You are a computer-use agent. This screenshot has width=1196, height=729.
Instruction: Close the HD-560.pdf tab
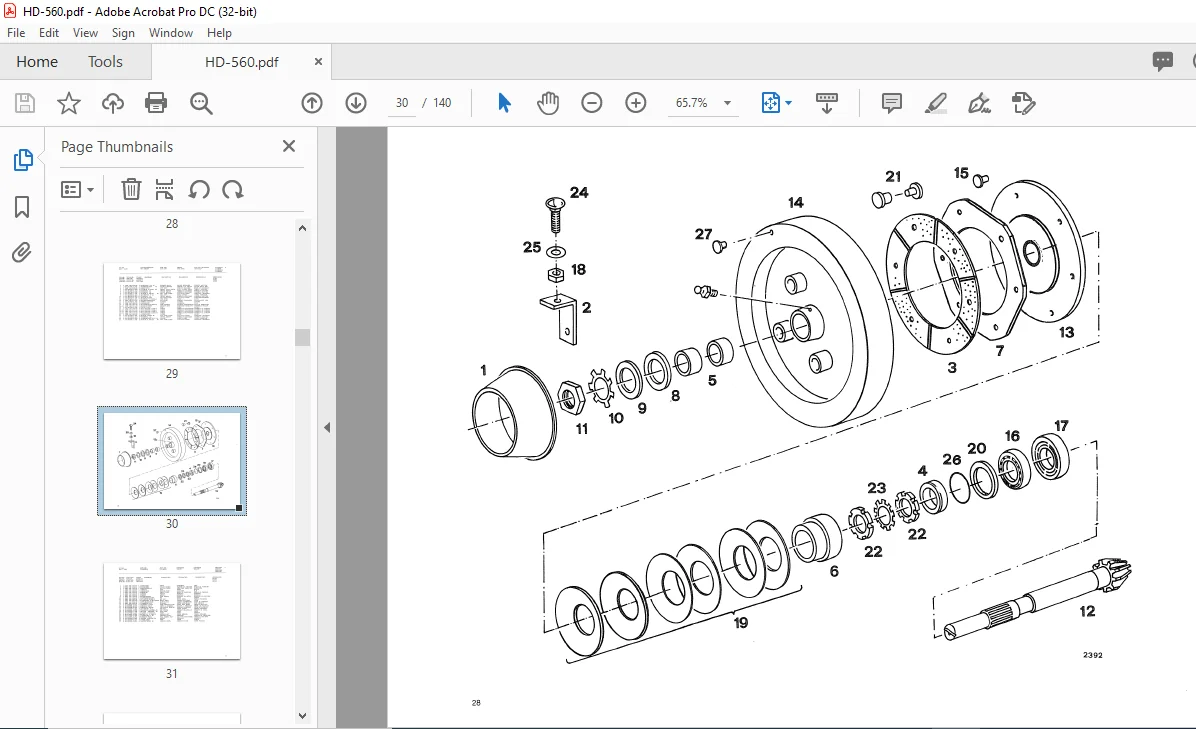pyautogui.click(x=318, y=62)
